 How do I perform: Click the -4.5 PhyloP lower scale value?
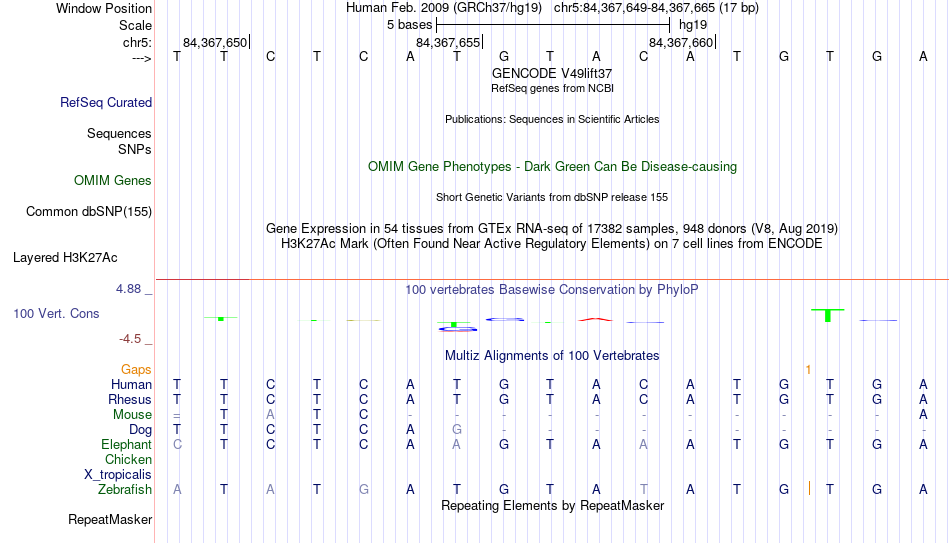point(130,339)
